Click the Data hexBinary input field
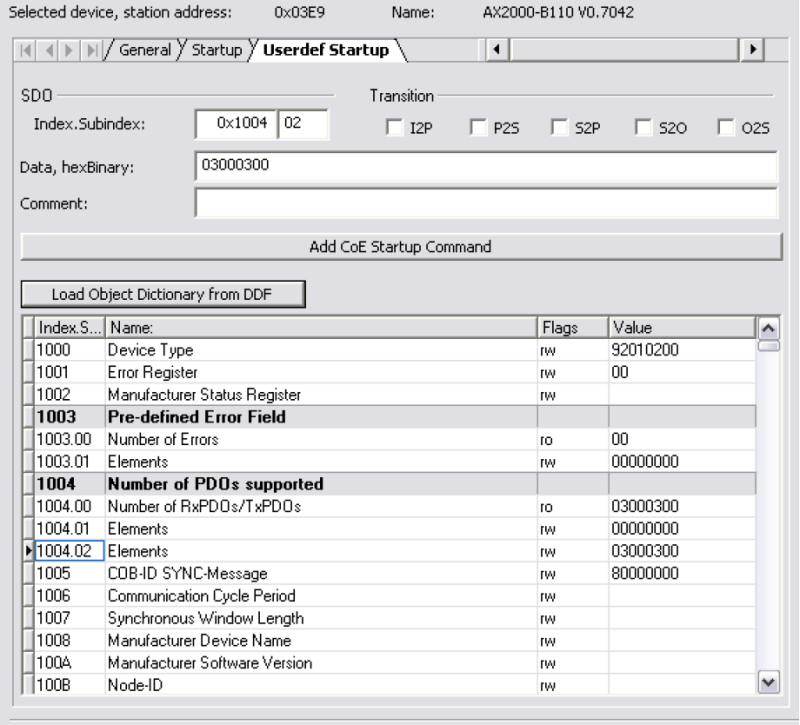The image size is (800, 725). 486,166
